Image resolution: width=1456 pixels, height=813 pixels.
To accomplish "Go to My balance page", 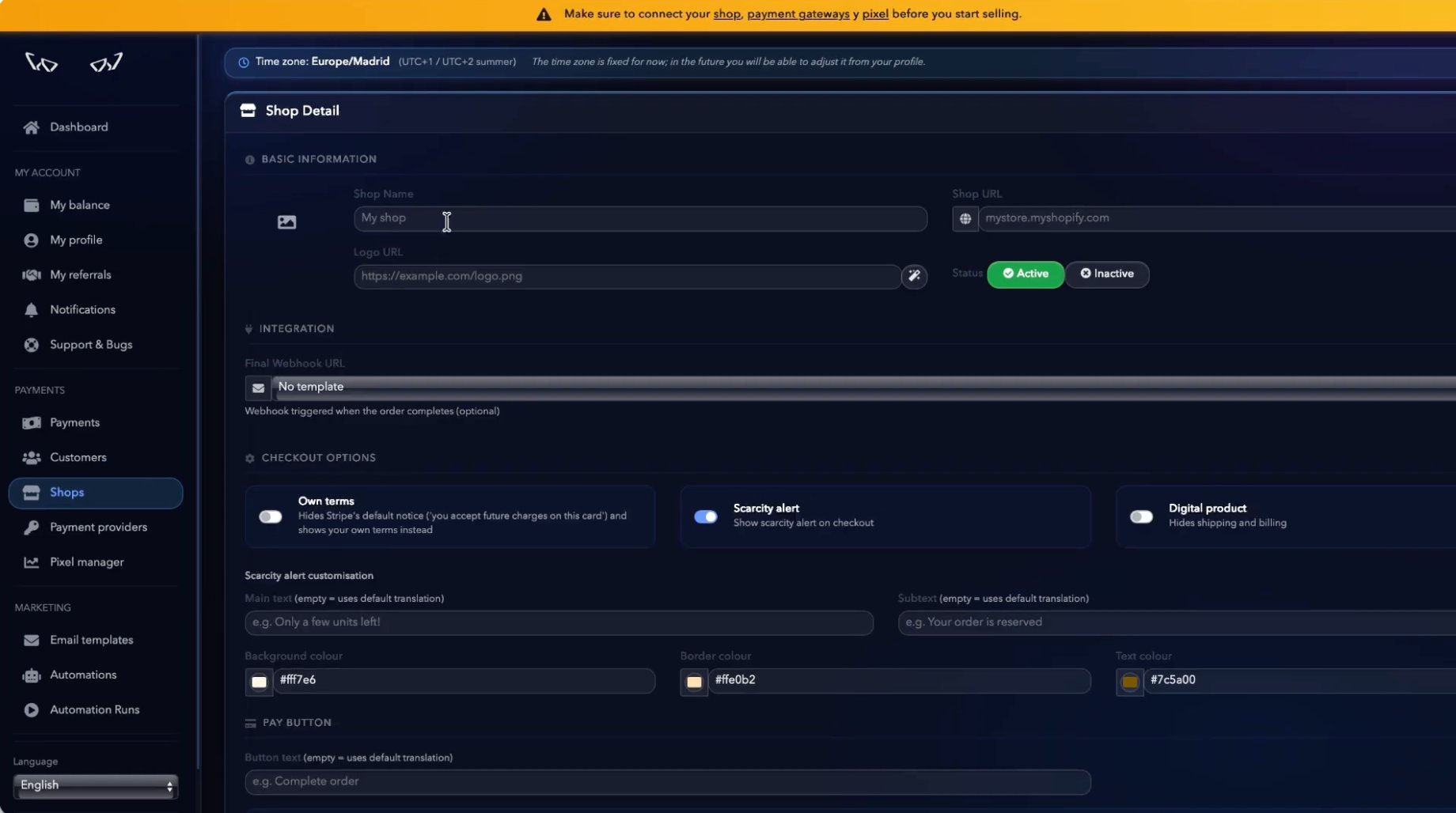I will (x=80, y=206).
